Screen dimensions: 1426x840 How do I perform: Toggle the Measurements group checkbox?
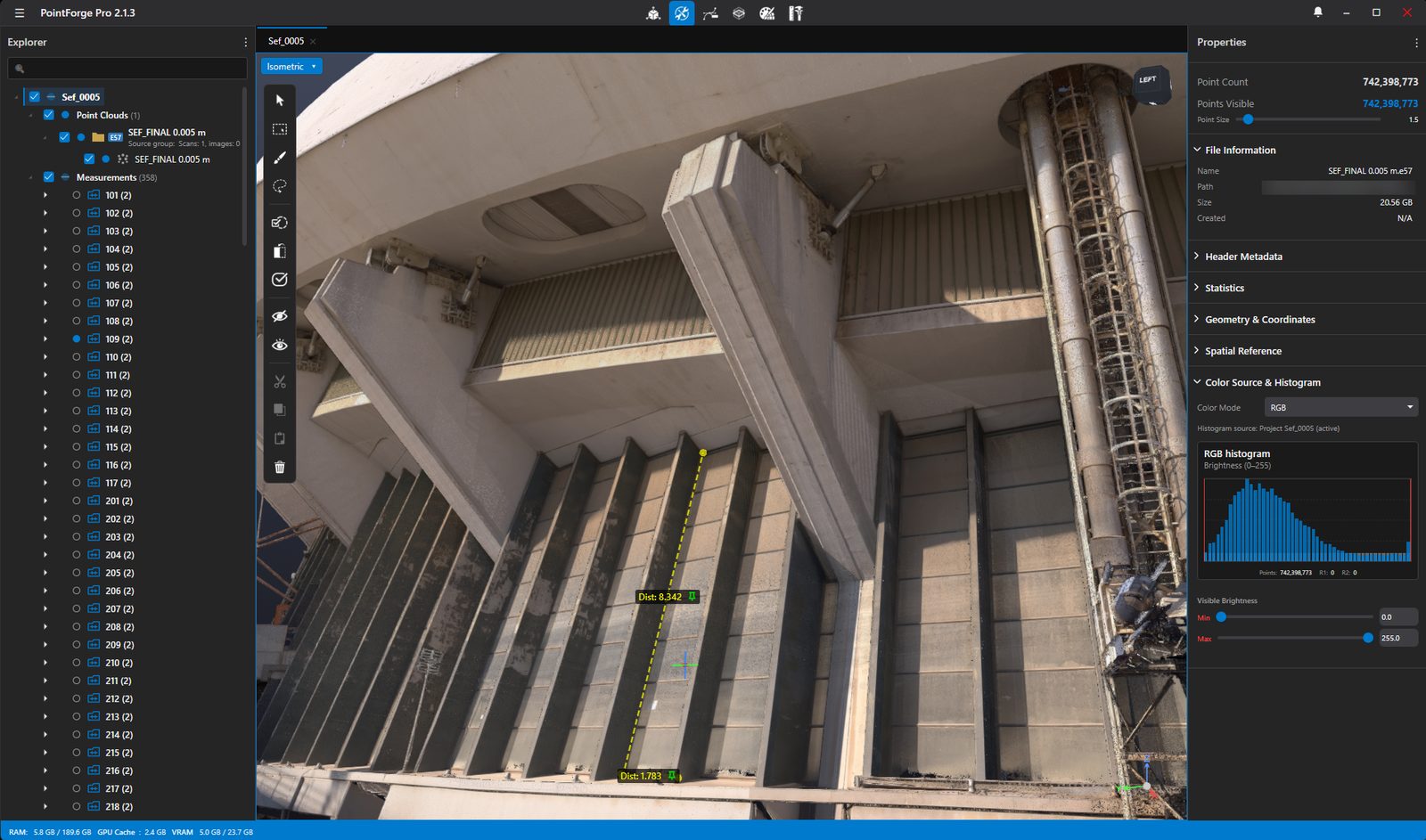click(49, 177)
